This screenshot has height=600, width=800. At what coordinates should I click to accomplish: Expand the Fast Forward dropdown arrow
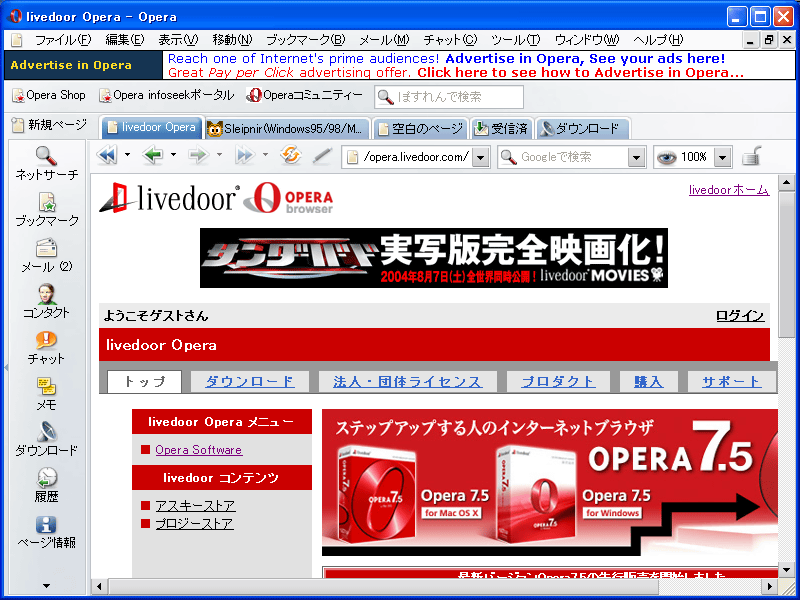pyautogui.click(x=265, y=155)
